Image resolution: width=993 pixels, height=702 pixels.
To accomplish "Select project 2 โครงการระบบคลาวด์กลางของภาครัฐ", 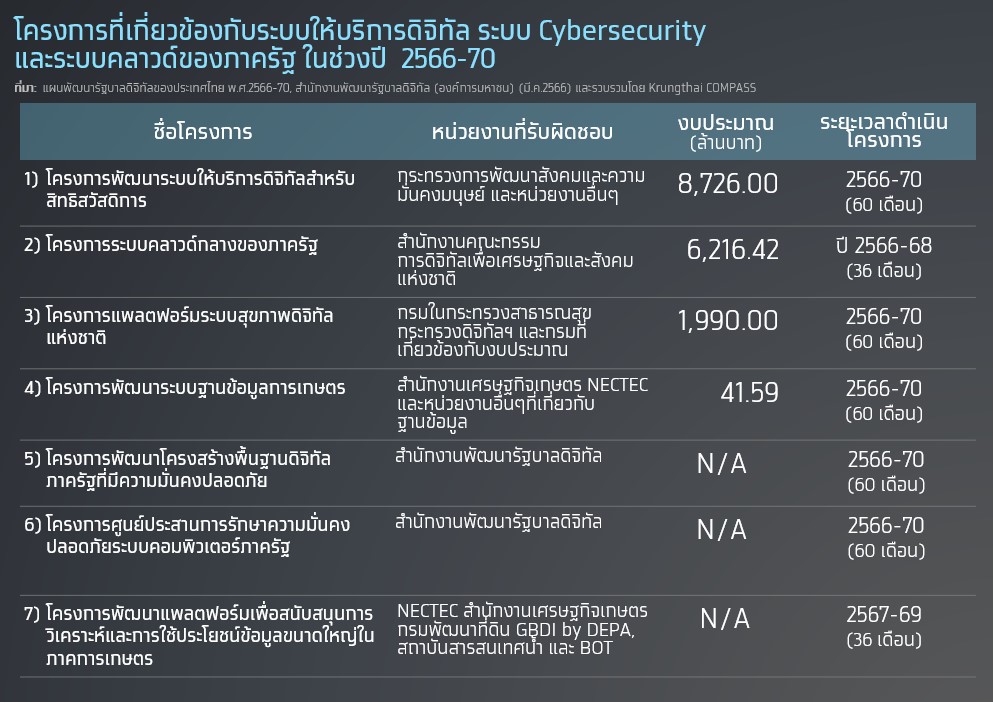I will 170,245.
